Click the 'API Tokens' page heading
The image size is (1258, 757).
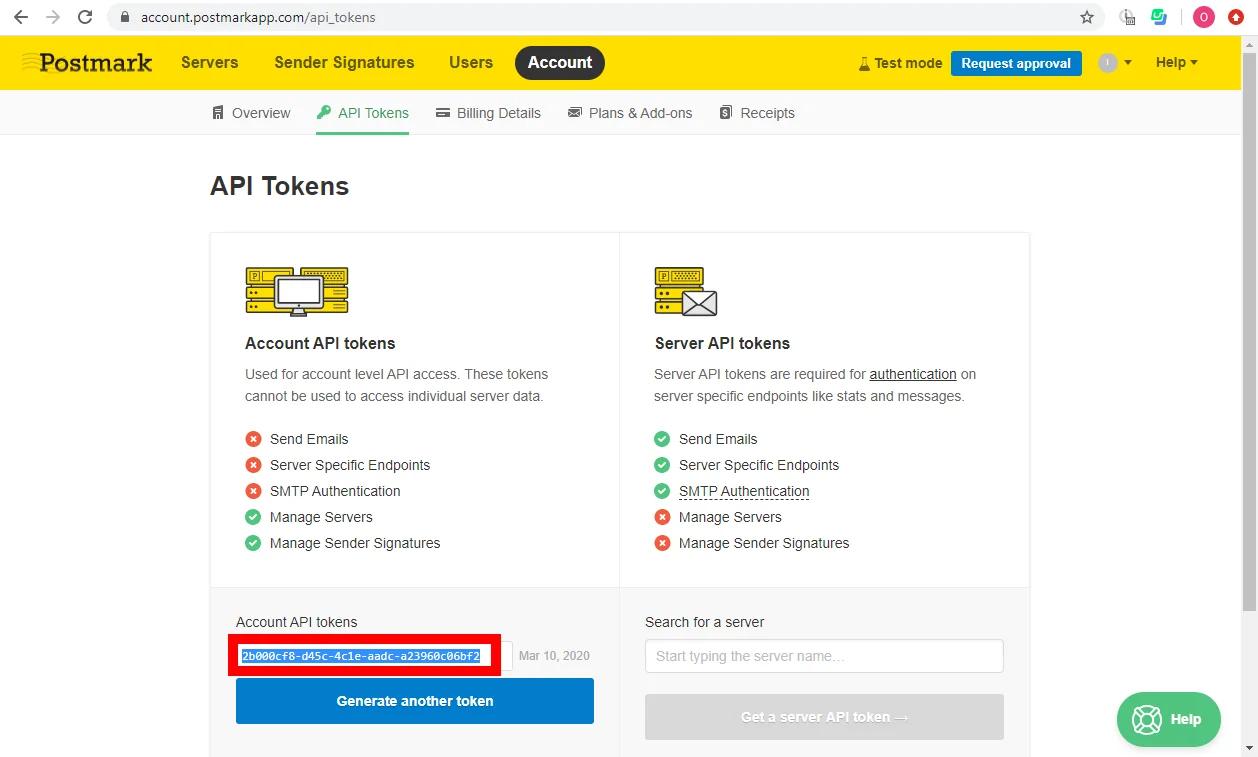coord(279,186)
